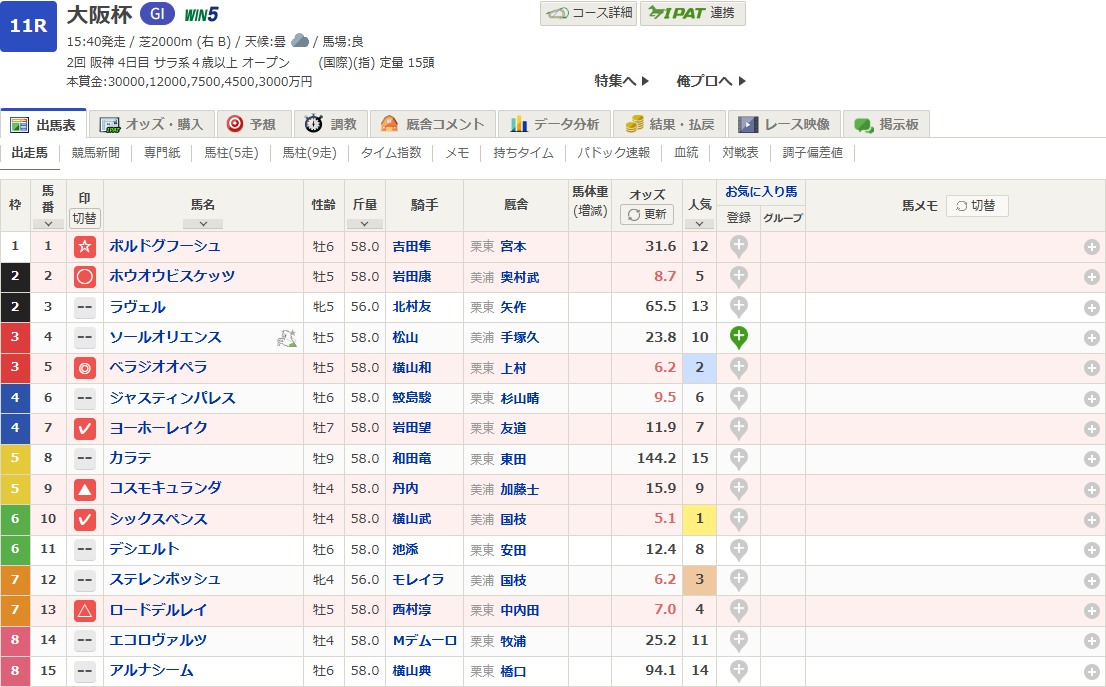
Task: Toggle the 馬メモ 切替 switch
Action: click(x=976, y=205)
